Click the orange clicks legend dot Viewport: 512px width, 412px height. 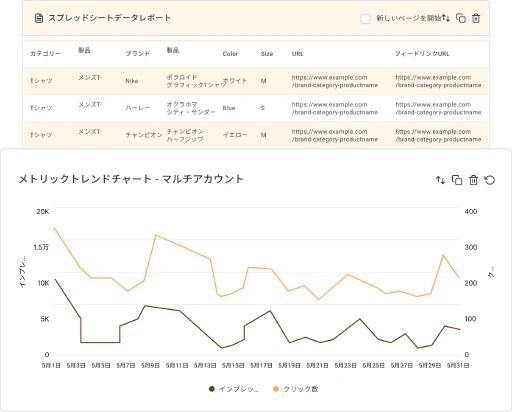click(x=276, y=389)
